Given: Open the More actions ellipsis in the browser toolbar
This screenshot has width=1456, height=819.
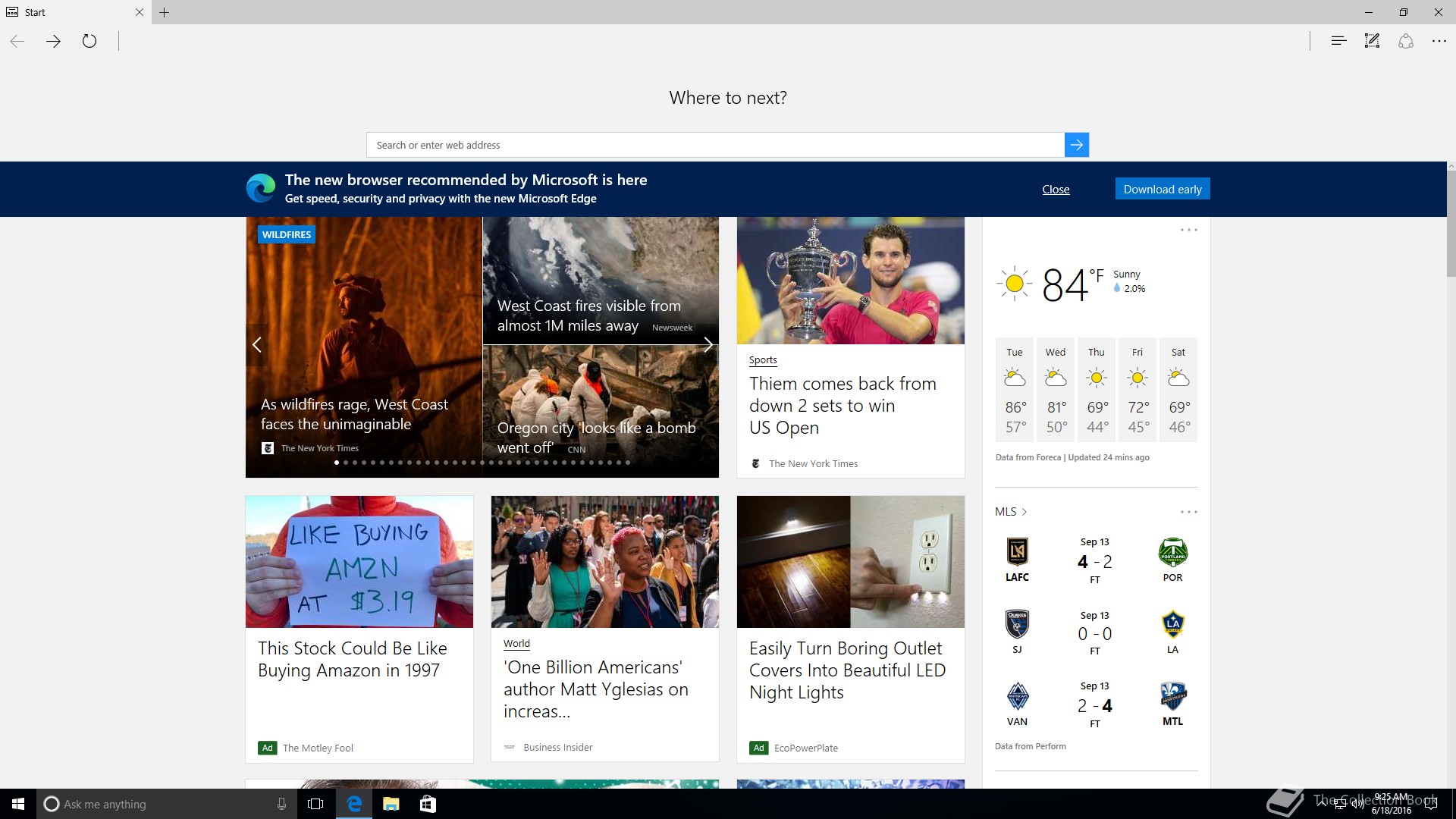Looking at the screenshot, I should pos(1439,41).
